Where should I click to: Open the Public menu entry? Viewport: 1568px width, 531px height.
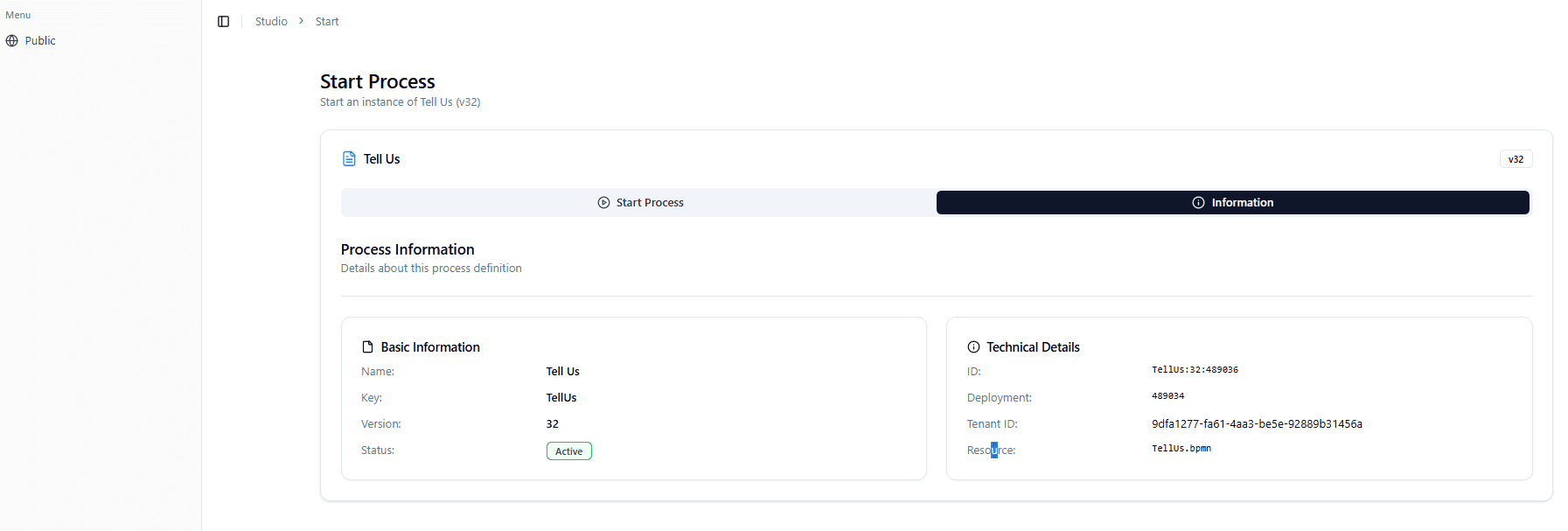click(x=38, y=40)
